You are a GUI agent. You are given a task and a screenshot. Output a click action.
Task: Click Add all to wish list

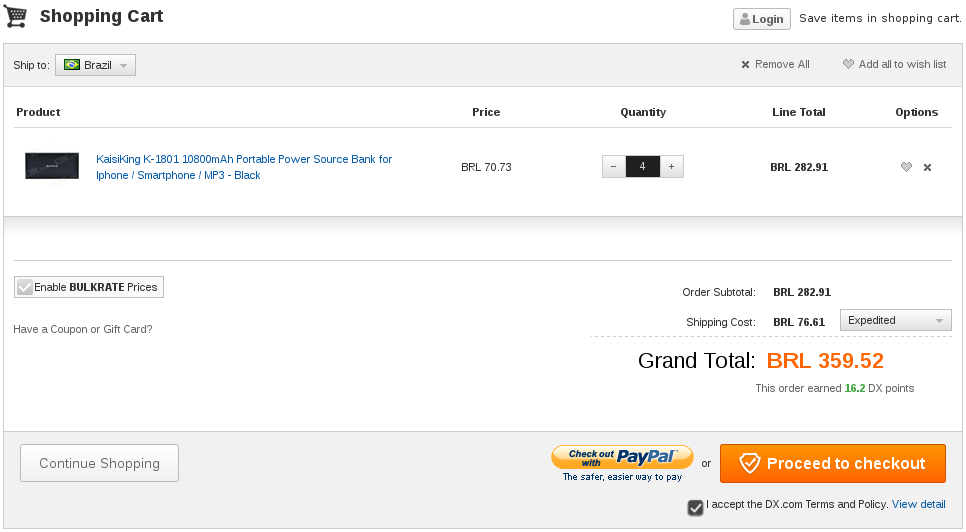click(895, 64)
